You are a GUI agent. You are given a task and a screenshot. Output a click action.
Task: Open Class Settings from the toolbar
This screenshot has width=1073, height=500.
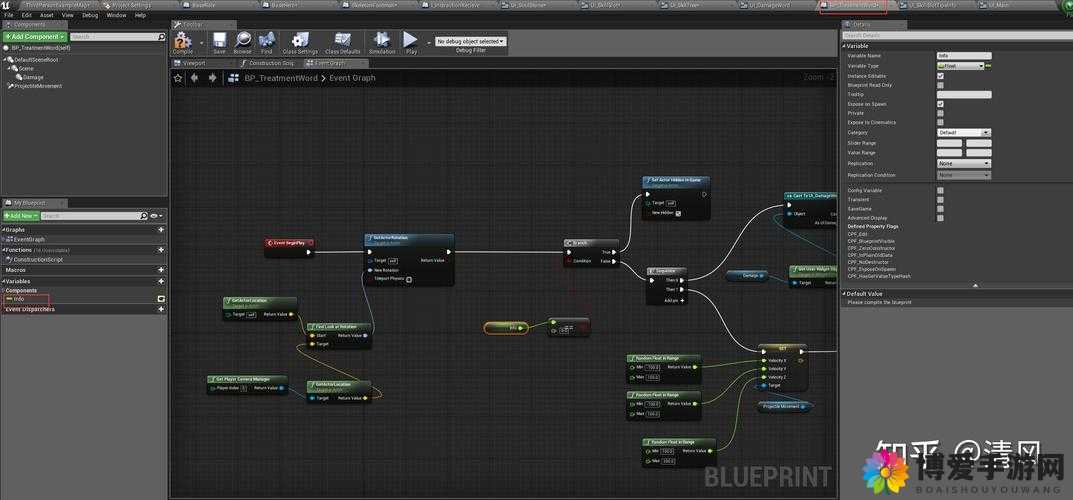(300, 40)
